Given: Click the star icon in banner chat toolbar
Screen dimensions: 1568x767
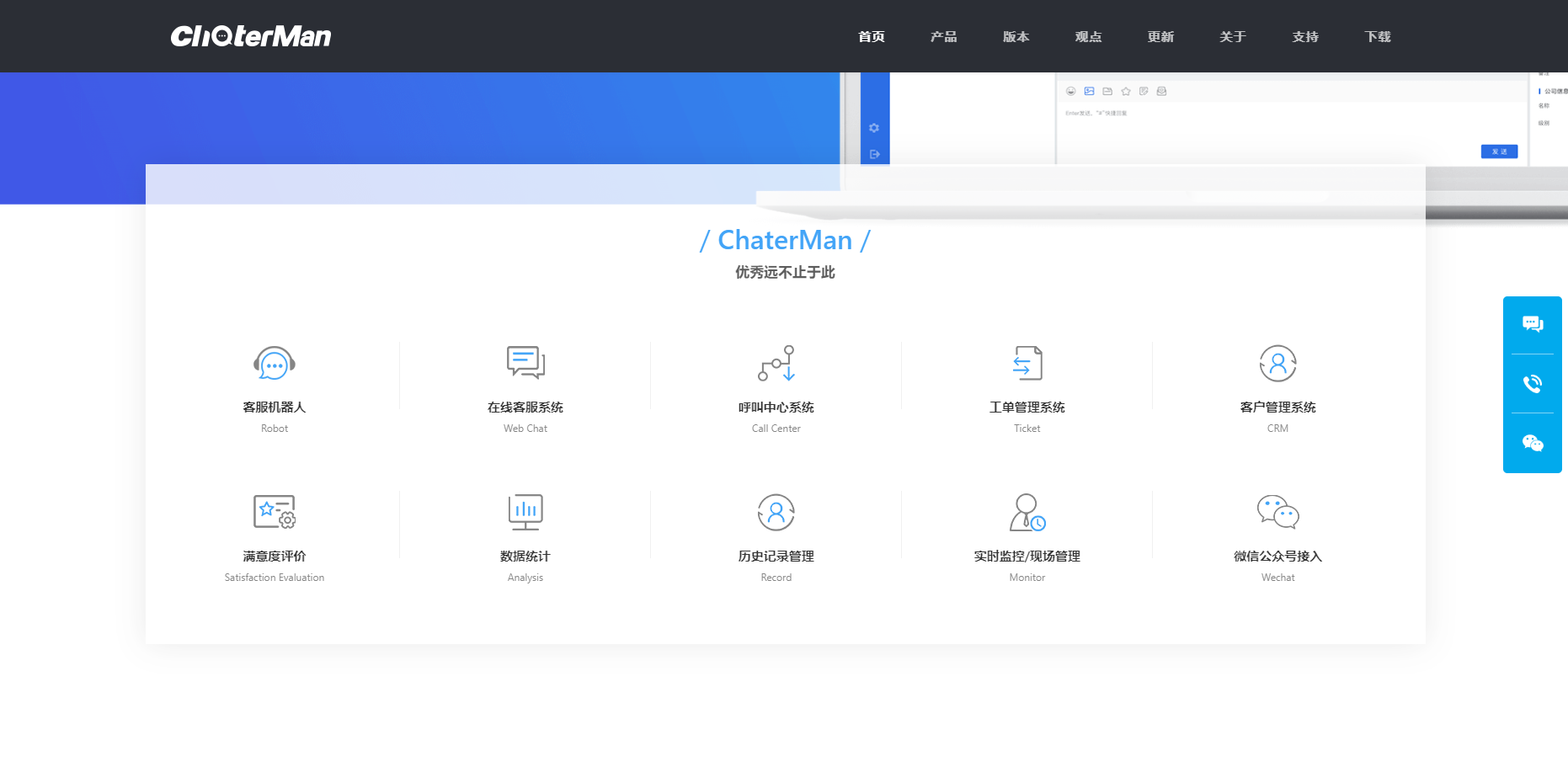Looking at the screenshot, I should [x=1126, y=91].
